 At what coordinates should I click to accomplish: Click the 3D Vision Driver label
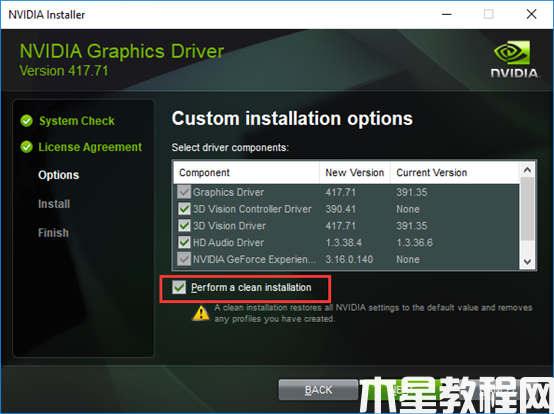[x=229, y=226]
